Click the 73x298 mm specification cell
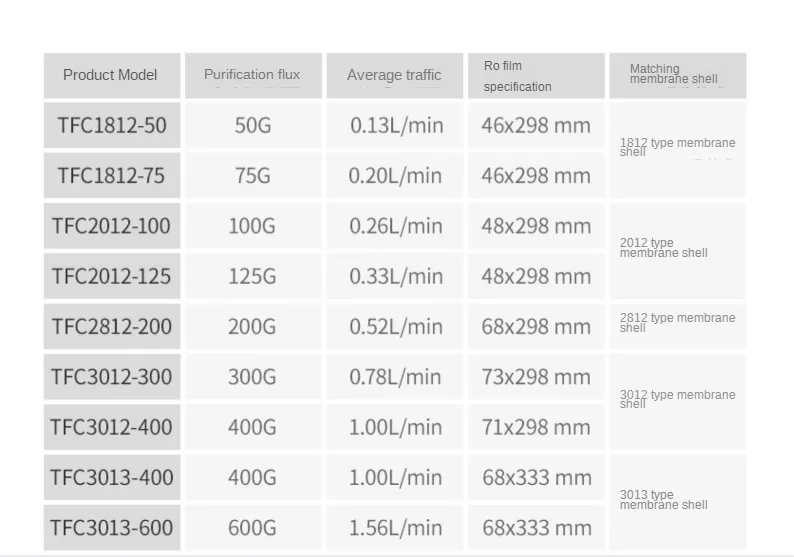Image resolution: width=794 pixels, height=557 pixels. point(536,376)
